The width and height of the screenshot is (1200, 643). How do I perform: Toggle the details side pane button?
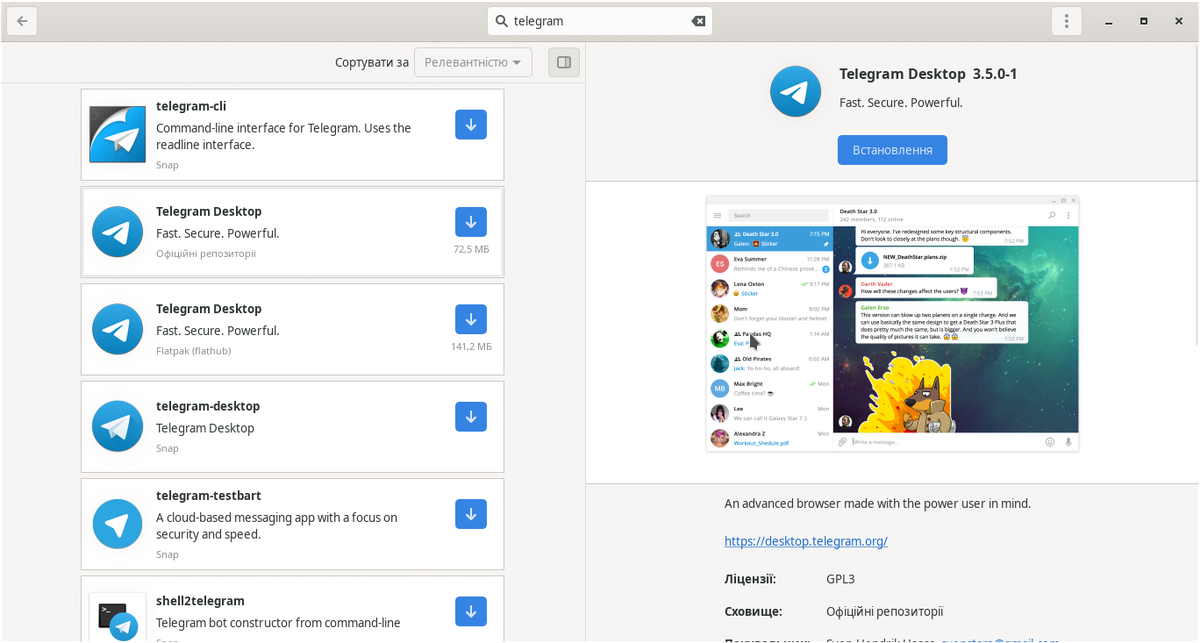(x=564, y=62)
